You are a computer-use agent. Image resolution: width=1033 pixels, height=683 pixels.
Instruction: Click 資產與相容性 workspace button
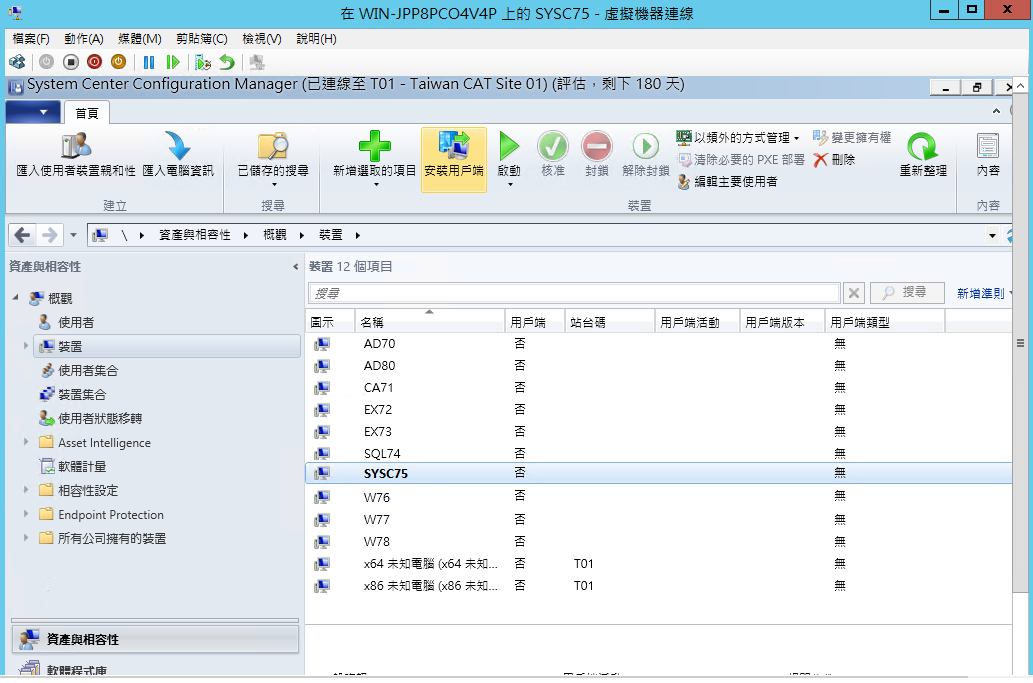coord(155,639)
